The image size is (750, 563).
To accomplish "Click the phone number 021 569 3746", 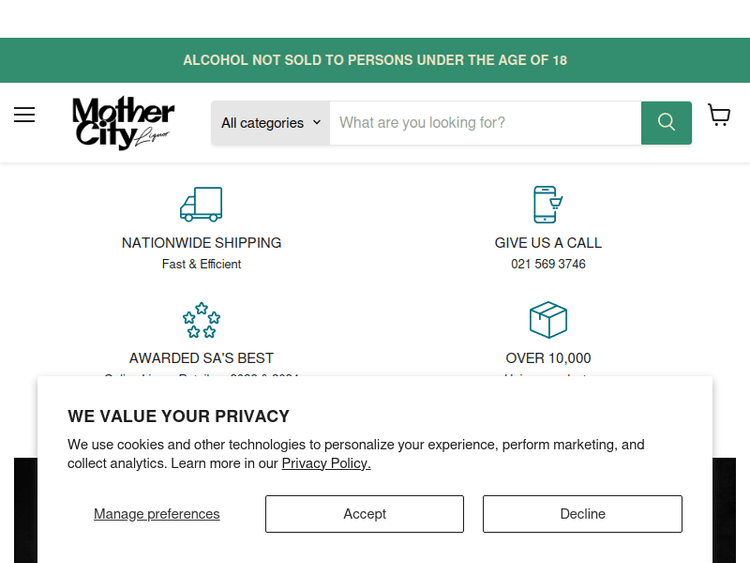I will pyautogui.click(x=548, y=264).
